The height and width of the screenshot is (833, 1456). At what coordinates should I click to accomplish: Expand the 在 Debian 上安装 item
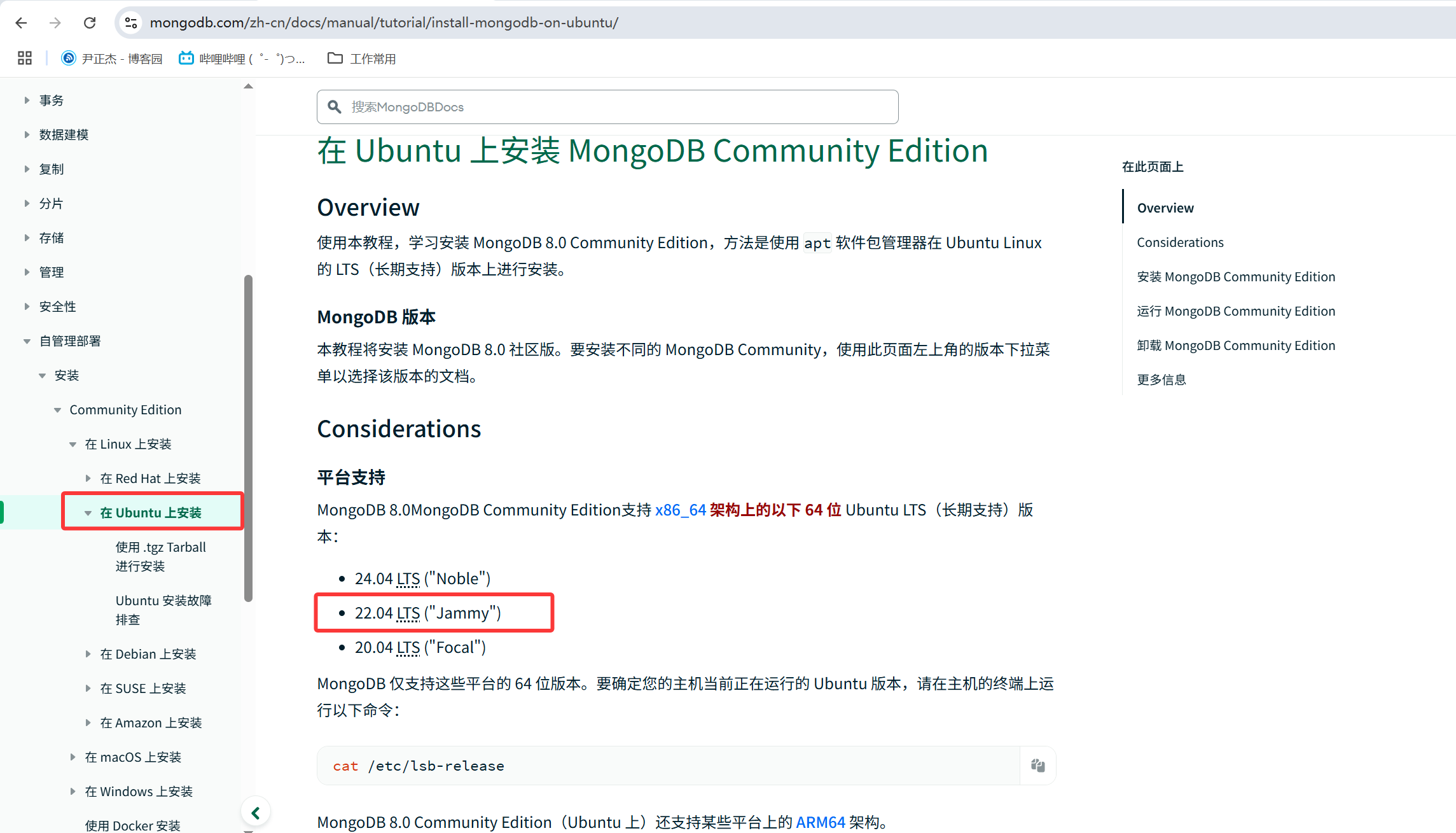pos(88,654)
